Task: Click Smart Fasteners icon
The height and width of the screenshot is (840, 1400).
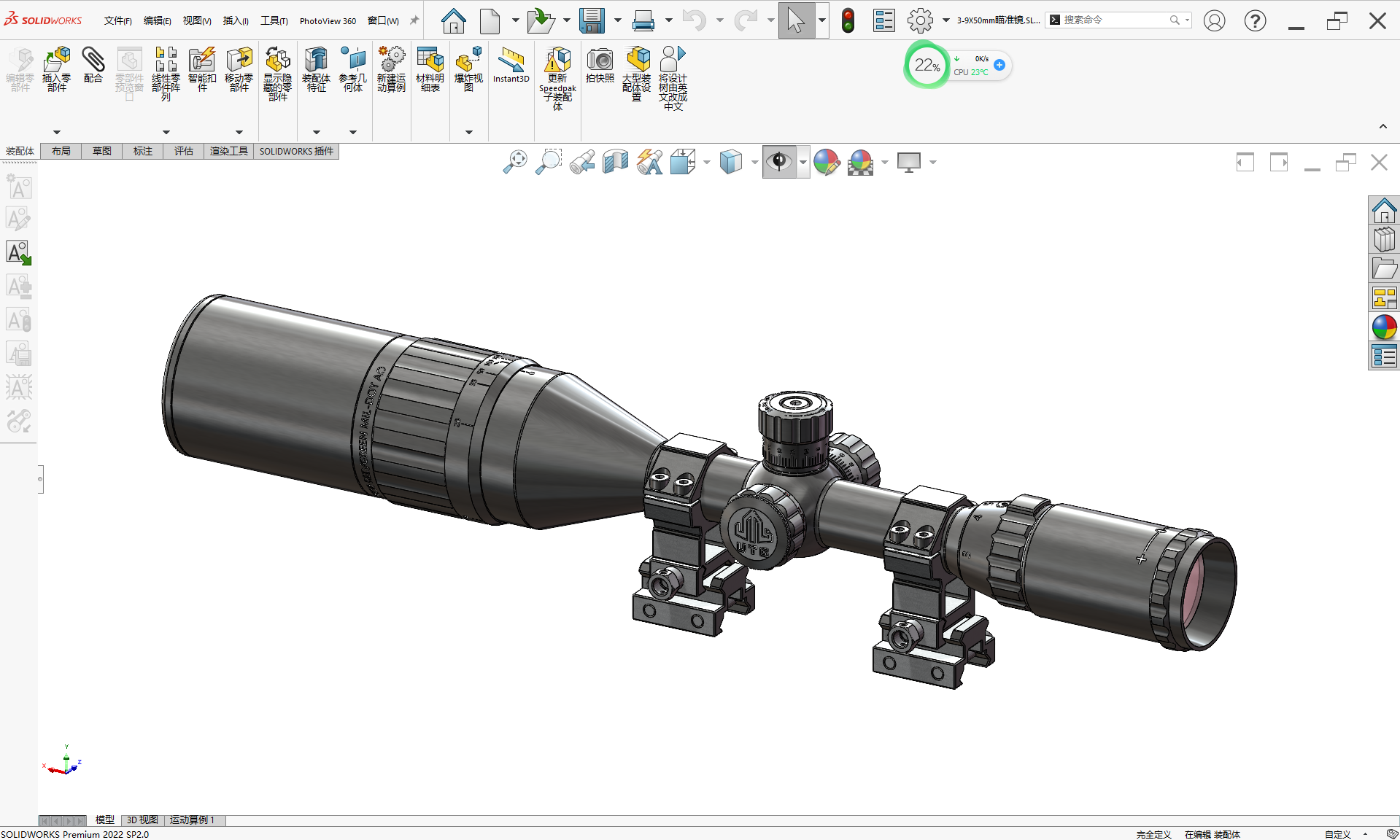Action: tap(202, 69)
